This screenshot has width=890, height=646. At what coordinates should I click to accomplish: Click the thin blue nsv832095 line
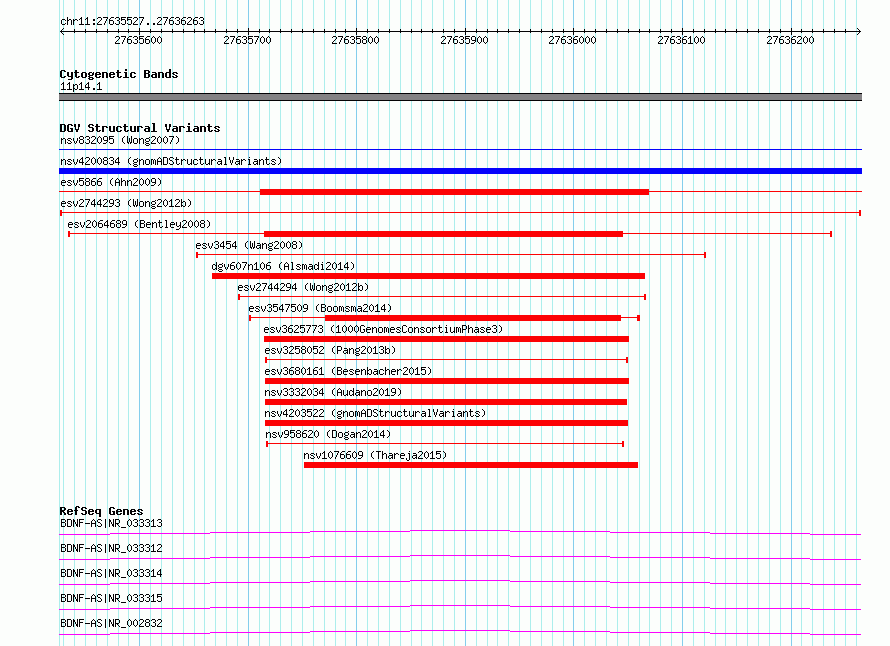[x=460, y=150]
